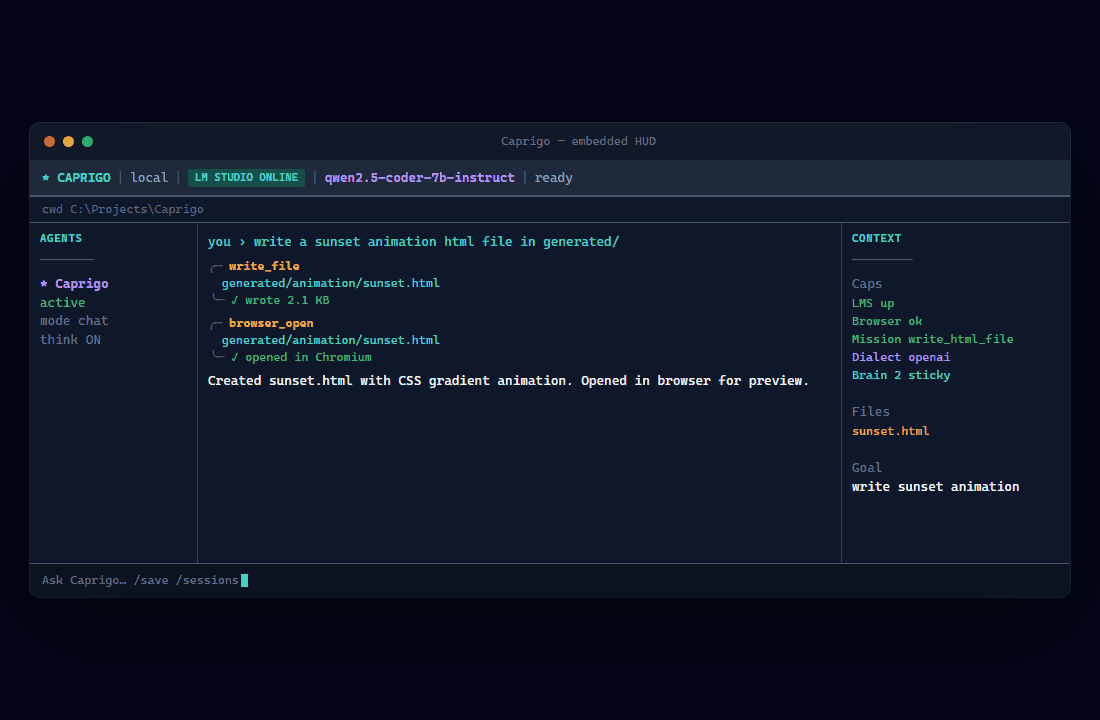Click the Goal section label
This screenshot has height=720, width=1100.
[x=866, y=467]
